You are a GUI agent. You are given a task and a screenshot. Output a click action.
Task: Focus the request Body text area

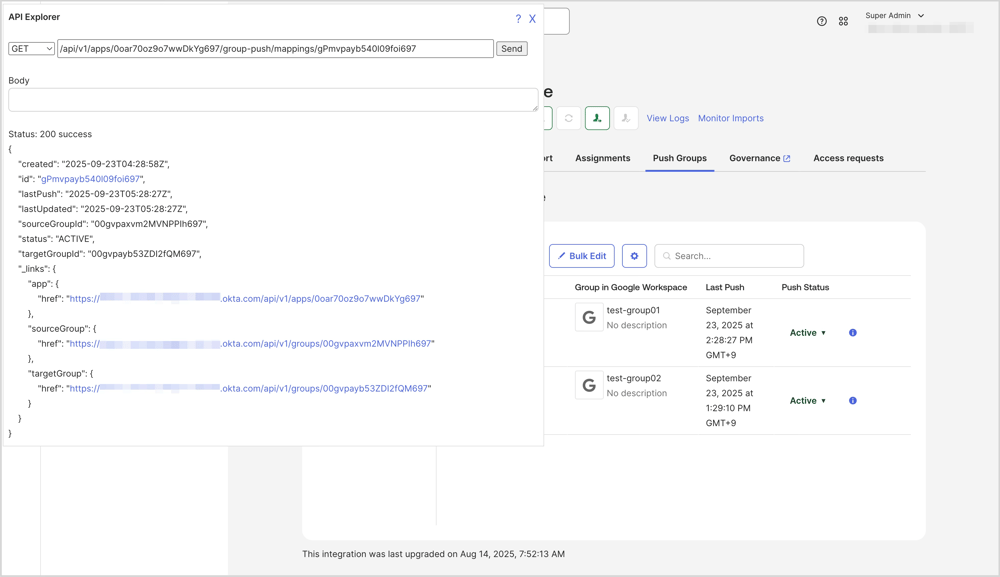click(273, 100)
